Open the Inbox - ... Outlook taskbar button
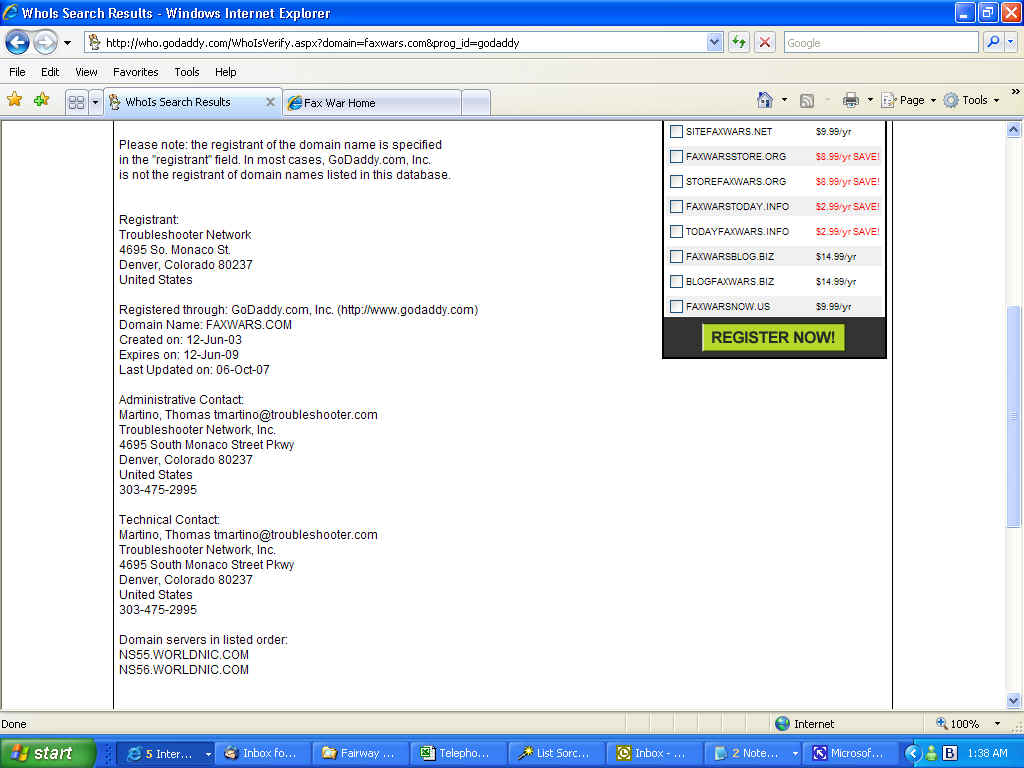1024x768 pixels. [x=655, y=754]
